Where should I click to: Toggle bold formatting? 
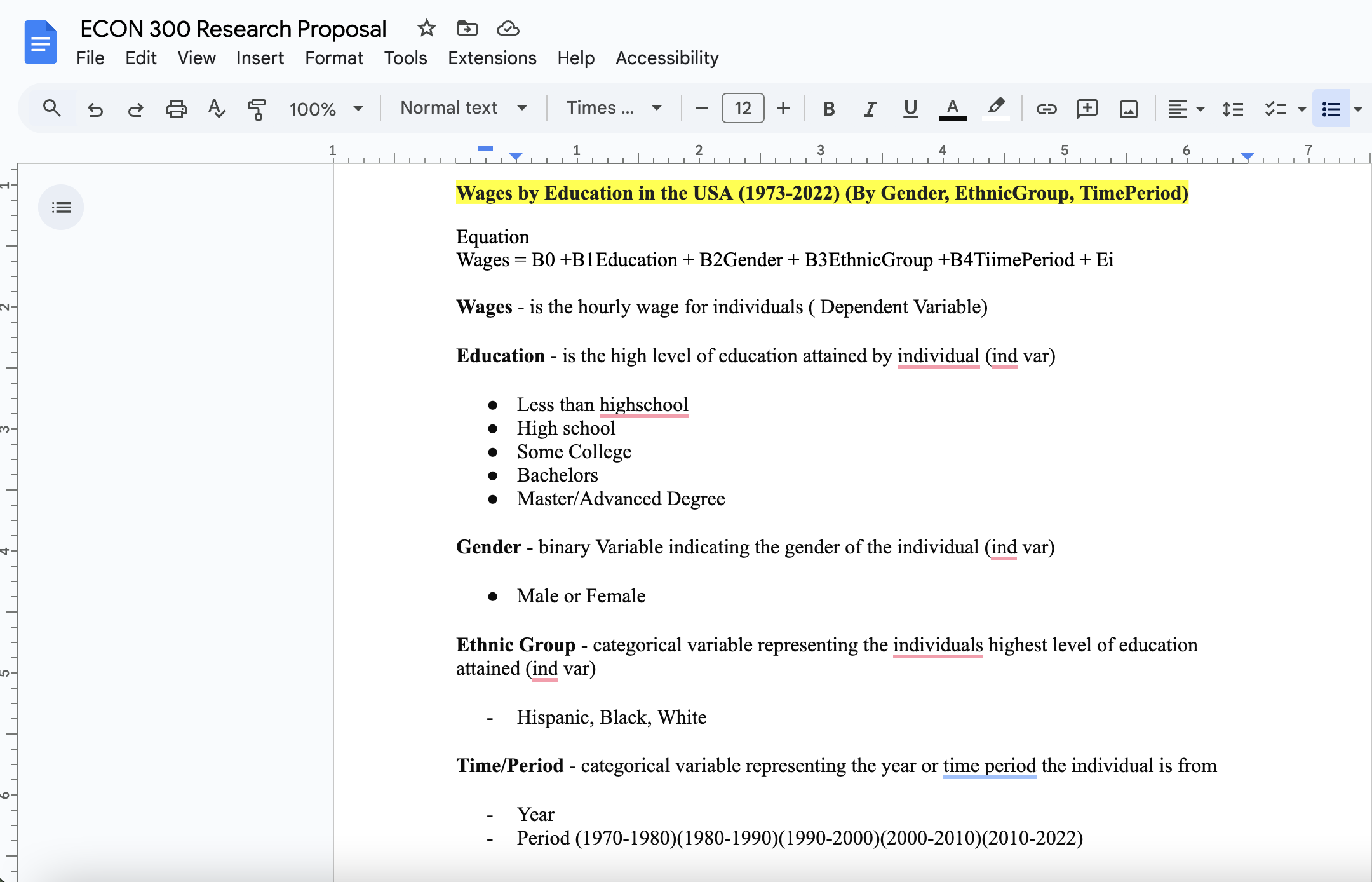829,109
